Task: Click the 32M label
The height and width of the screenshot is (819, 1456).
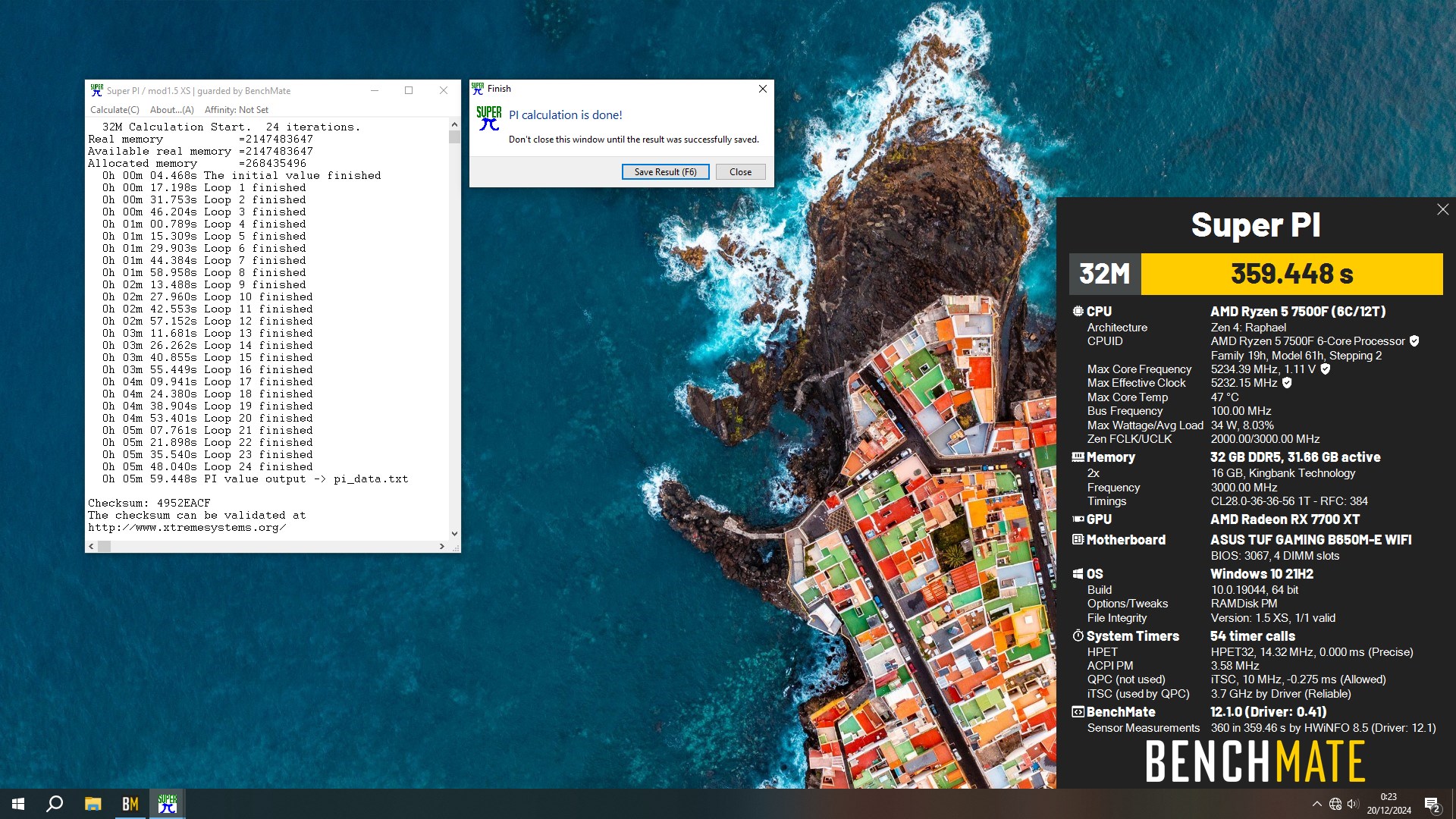Action: pos(1104,274)
